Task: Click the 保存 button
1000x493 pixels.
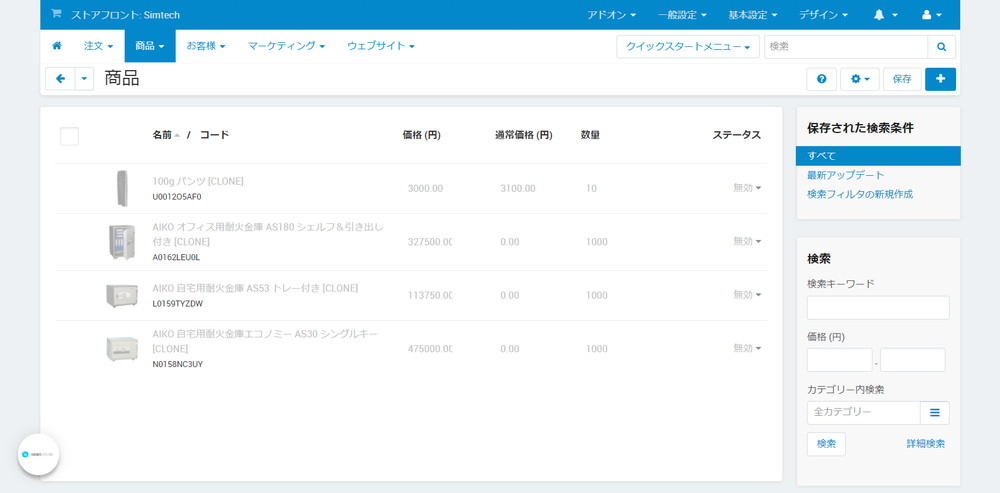Action: click(x=902, y=79)
